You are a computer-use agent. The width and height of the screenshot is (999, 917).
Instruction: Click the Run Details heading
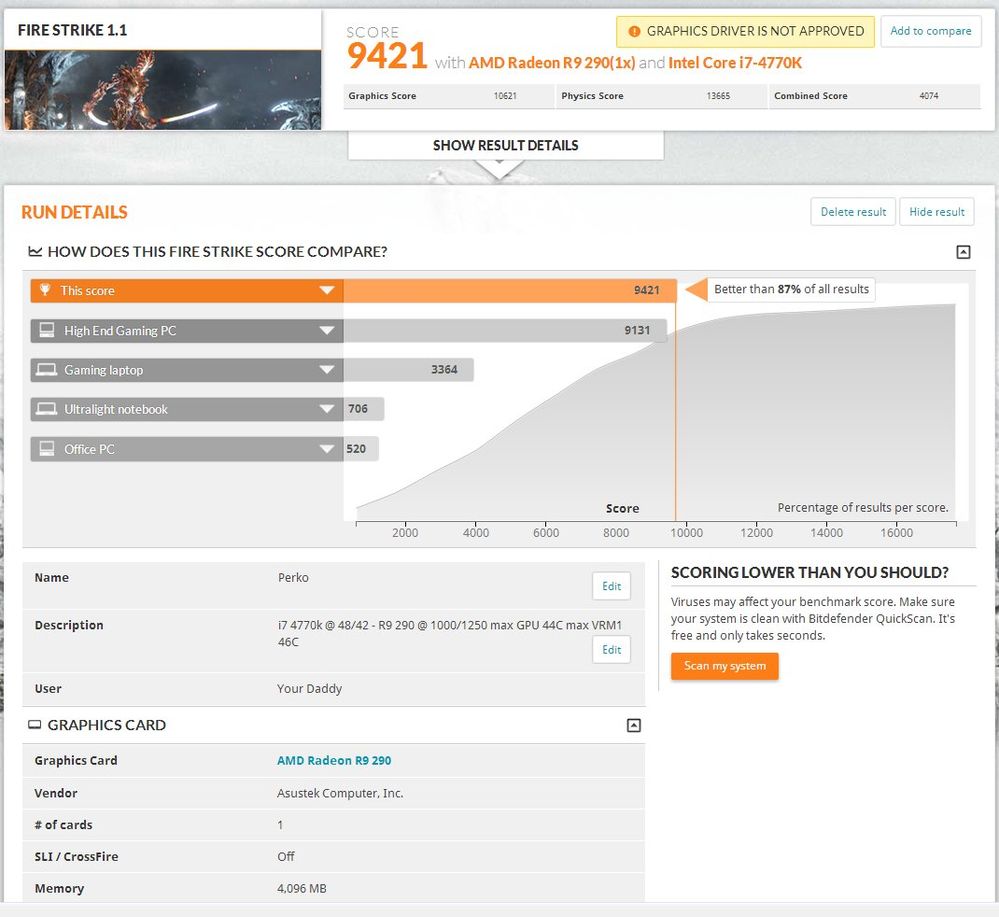tap(75, 212)
